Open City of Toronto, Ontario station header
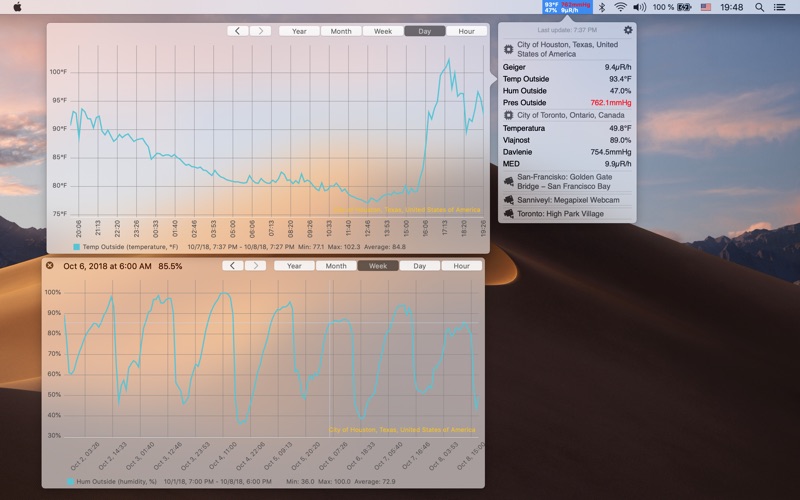The image size is (800, 500). point(567,115)
